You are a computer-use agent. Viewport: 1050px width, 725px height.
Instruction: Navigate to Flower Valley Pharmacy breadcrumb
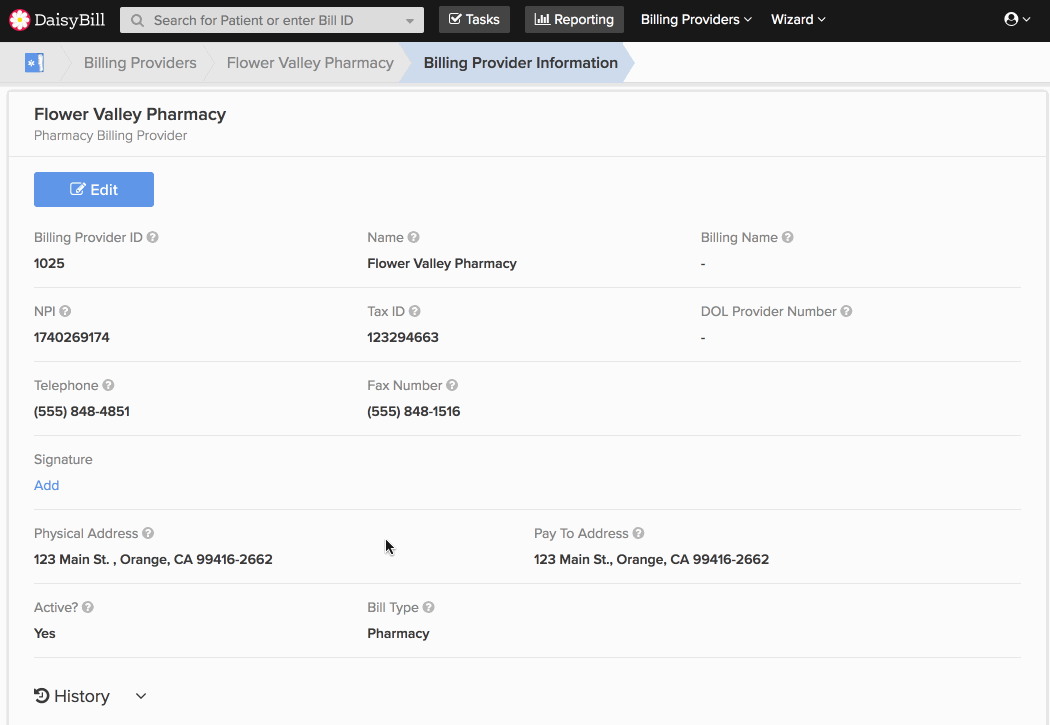click(310, 63)
